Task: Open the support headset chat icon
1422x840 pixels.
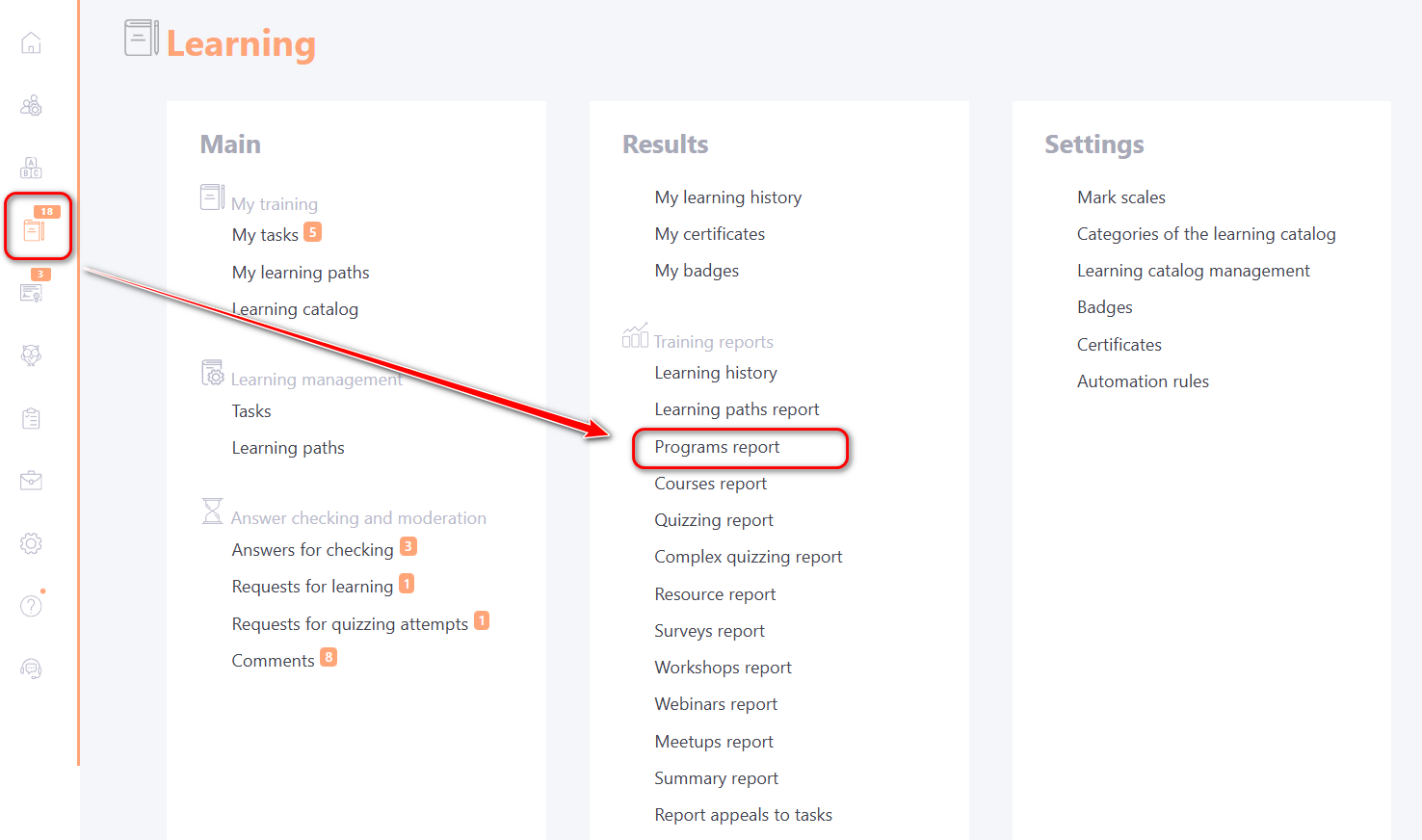Action: click(31, 669)
